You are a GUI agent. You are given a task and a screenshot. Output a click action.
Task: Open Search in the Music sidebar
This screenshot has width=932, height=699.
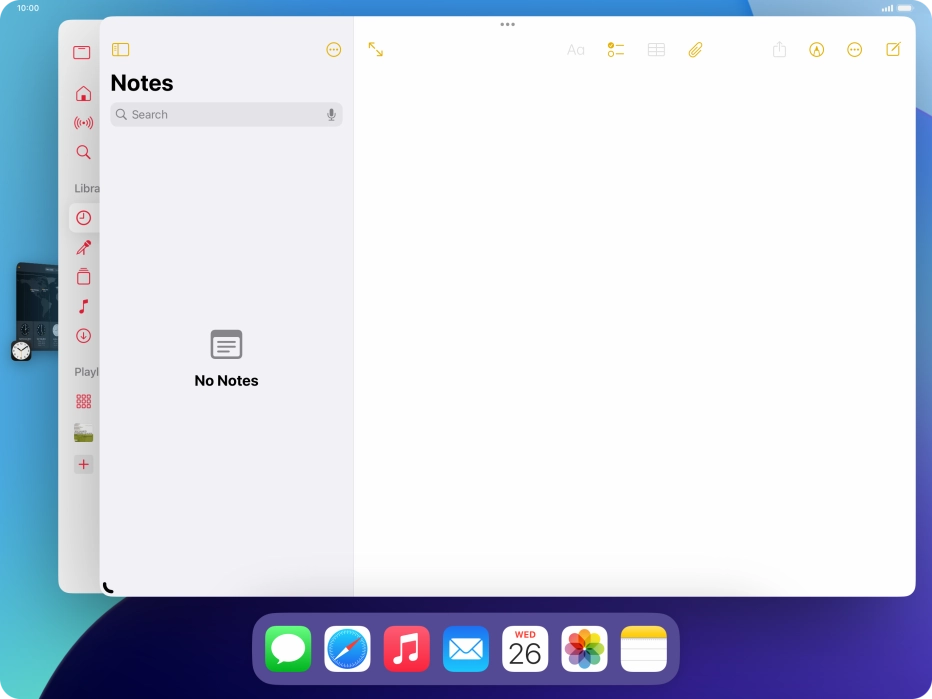coord(84,152)
